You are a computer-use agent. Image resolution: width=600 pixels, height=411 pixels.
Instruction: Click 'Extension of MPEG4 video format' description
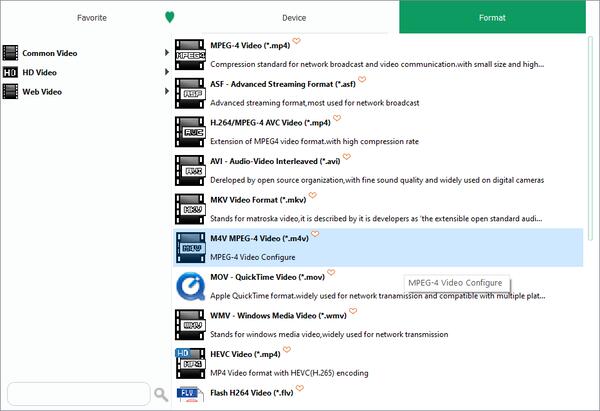(x=314, y=142)
